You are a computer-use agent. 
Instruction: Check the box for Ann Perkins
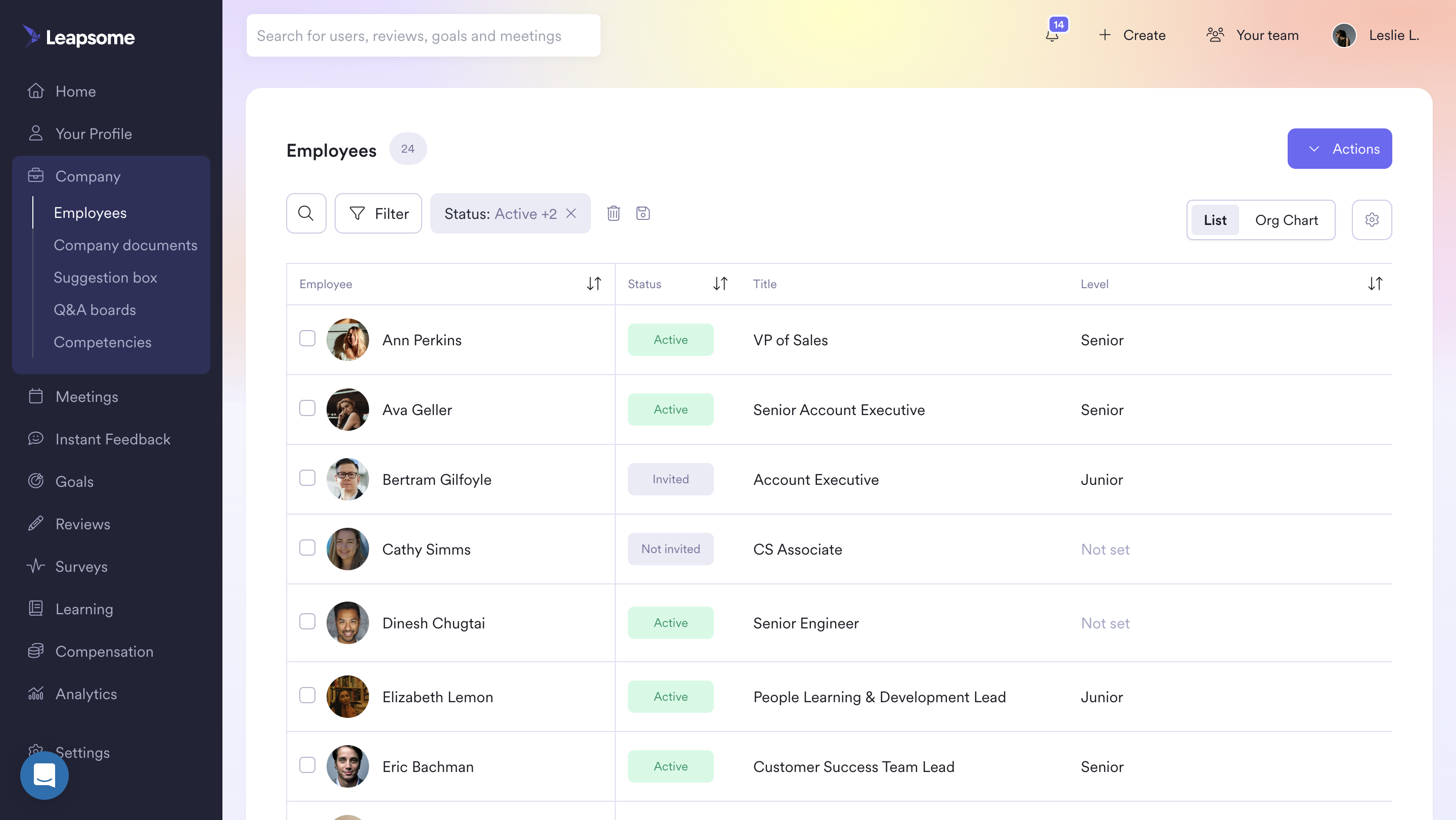[307, 339]
